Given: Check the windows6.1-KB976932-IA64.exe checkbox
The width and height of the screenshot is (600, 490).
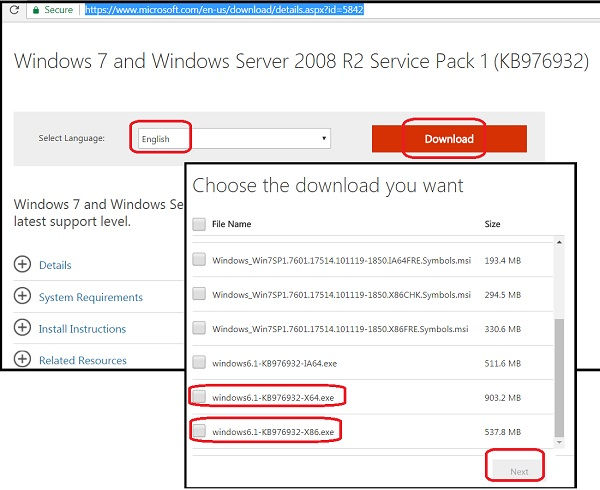Looking at the screenshot, I should [199, 362].
